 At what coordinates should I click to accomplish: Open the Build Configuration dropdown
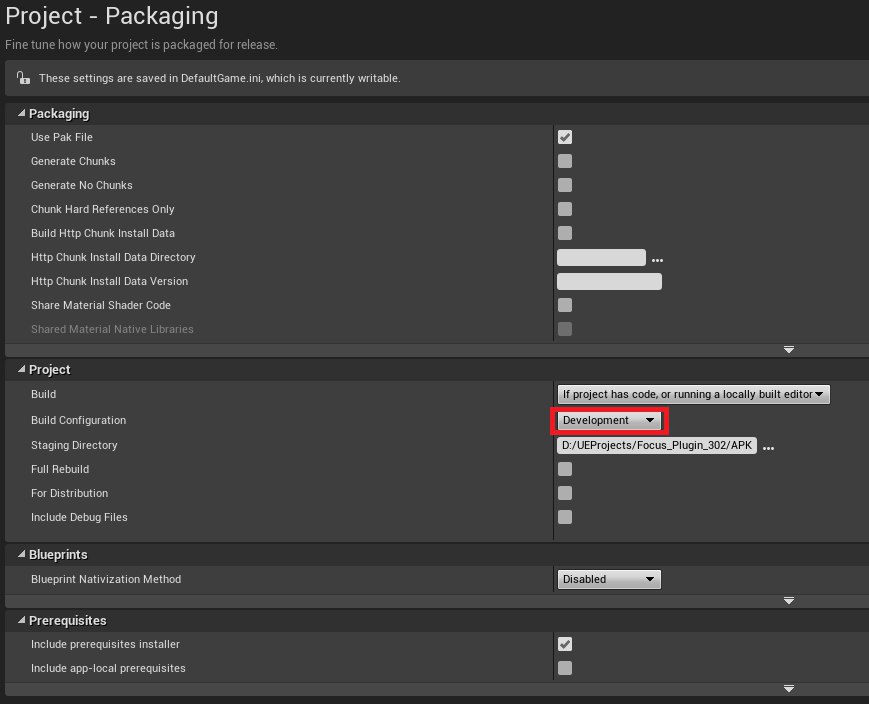point(608,421)
